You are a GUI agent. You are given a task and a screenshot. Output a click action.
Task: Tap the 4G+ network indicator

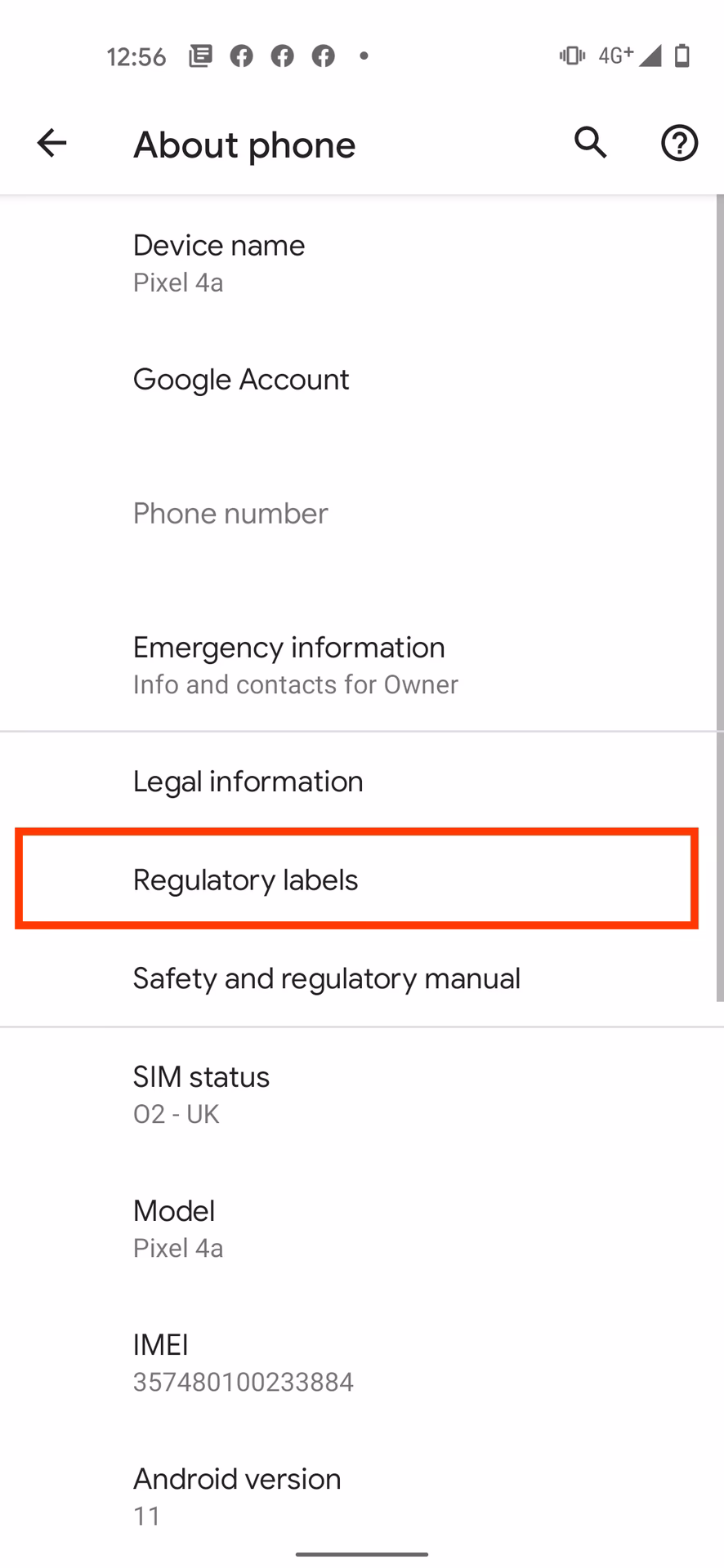[614, 56]
